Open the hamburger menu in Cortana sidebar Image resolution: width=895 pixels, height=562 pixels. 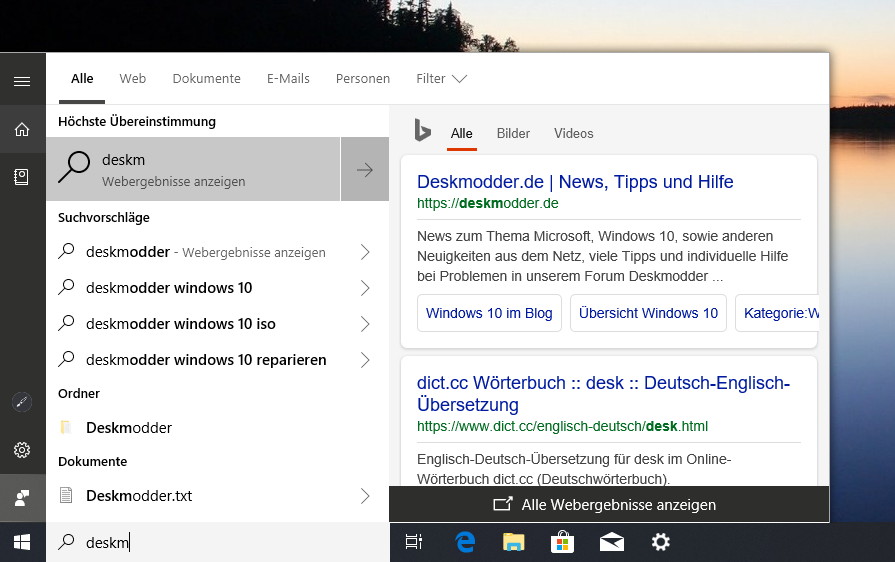click(x=22, y=82)
